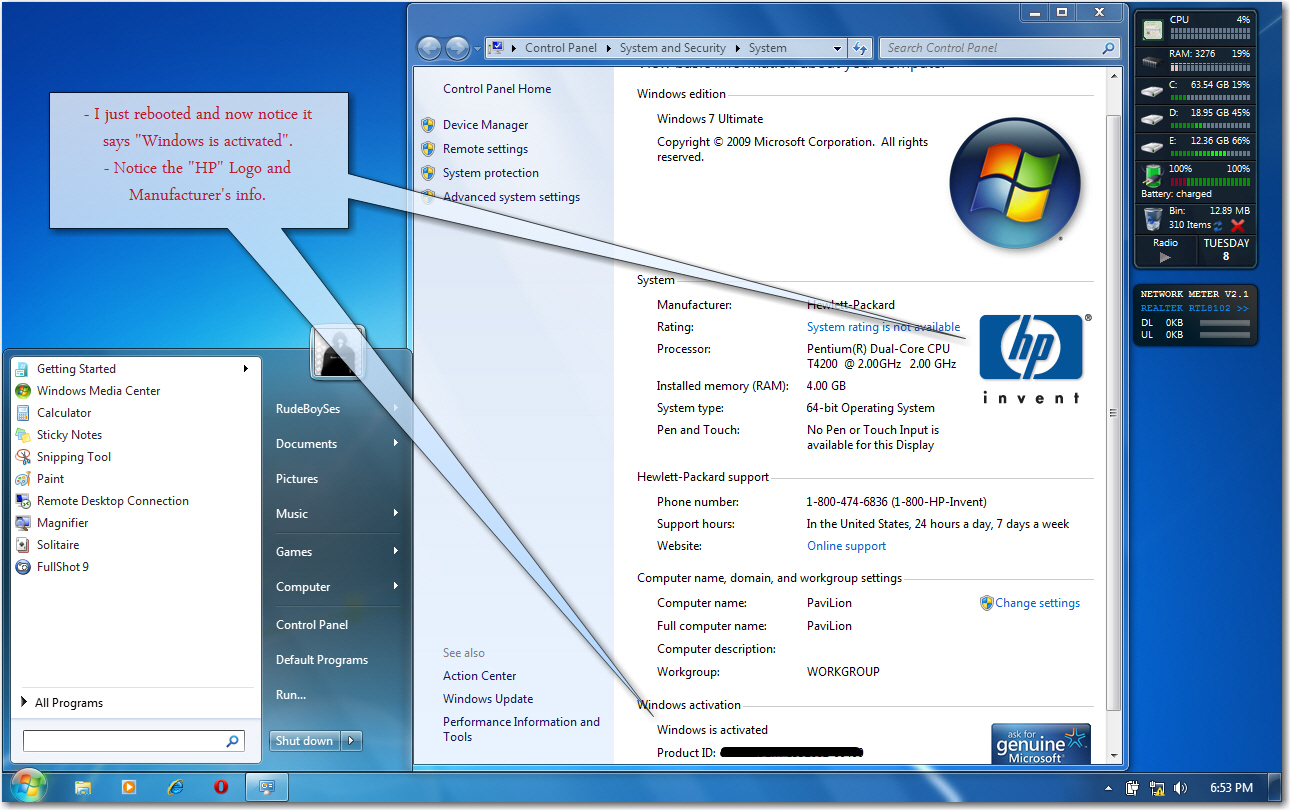Open Internet Explorer in the taskbar
1290x810 pixels.
pyautogui.click(x=176, y=787)
